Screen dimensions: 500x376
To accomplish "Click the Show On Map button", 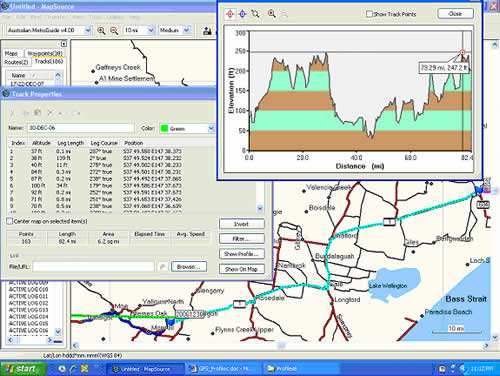I will point(242,269).
